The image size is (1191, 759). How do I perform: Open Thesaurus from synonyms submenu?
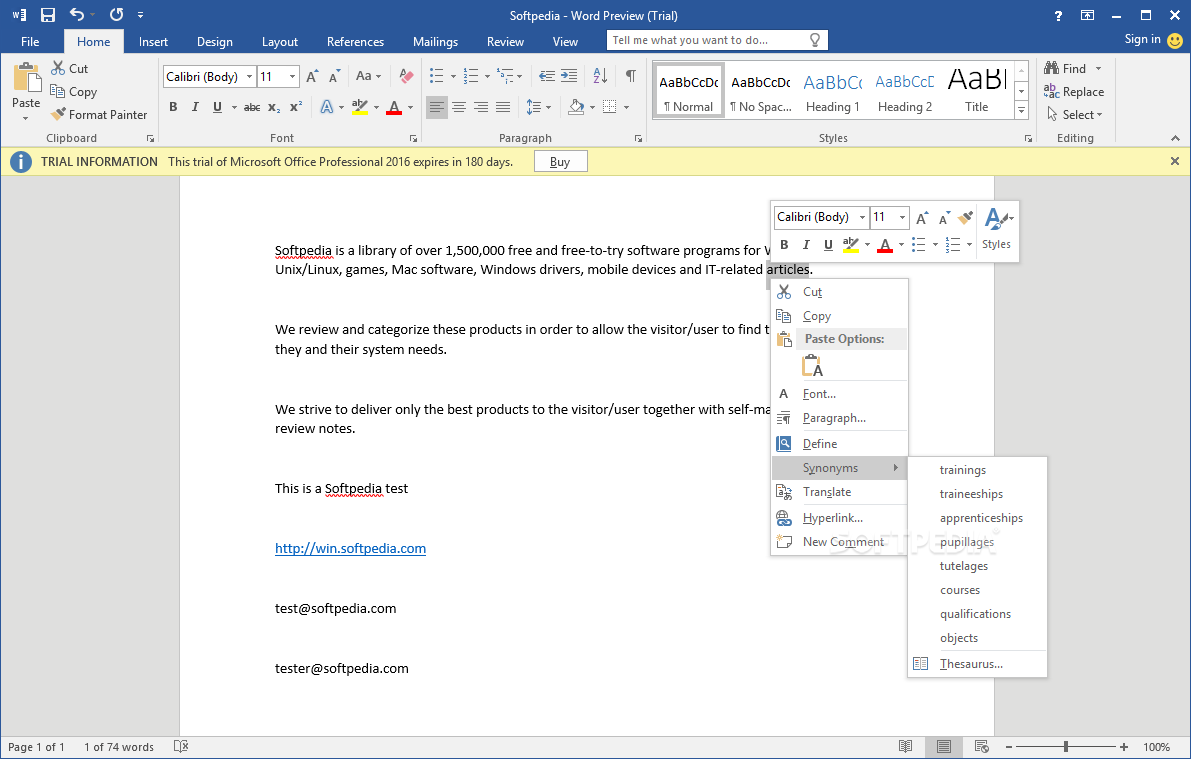click(x=978, y=664)
